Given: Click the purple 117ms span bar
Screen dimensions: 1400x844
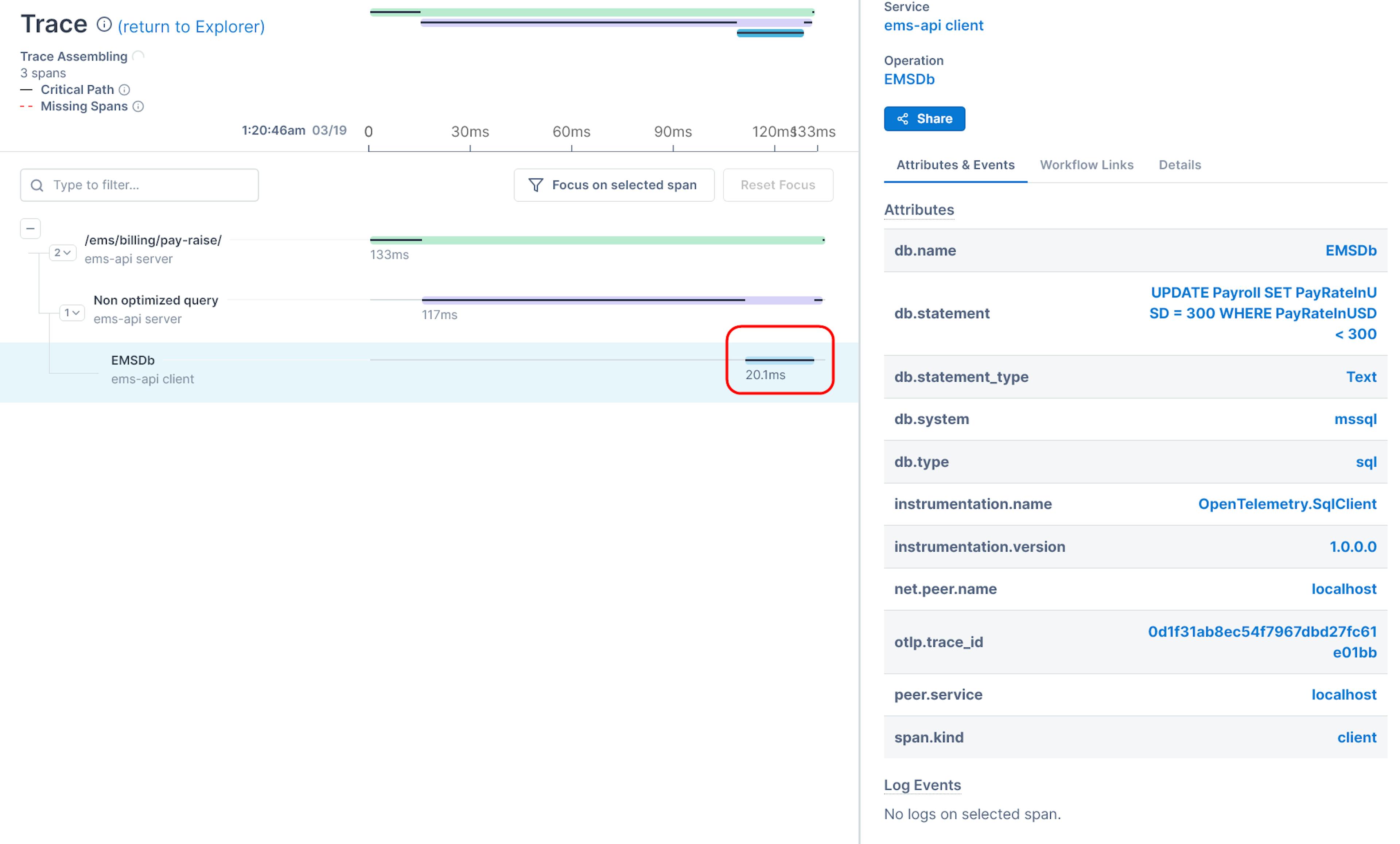Looking at the screenshot, I should [622, 300].
